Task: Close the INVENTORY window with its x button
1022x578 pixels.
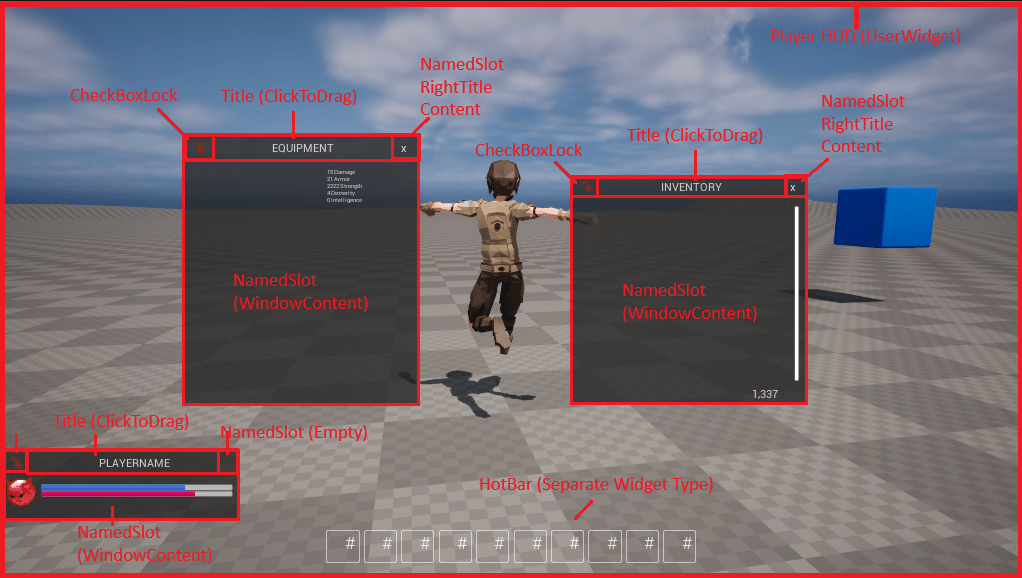Action: [x=793, y=186]
